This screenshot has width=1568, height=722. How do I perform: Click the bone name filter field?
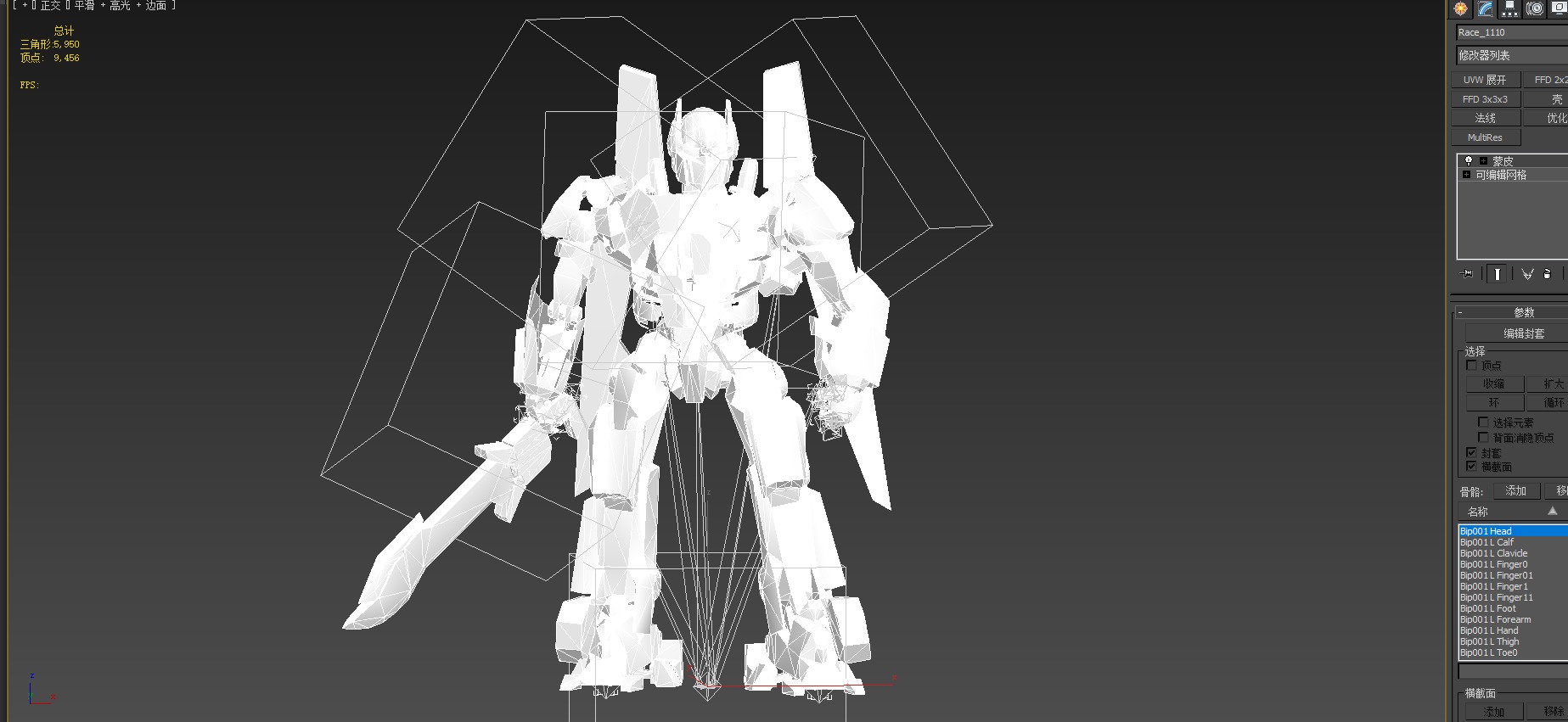pos(1513,671)
